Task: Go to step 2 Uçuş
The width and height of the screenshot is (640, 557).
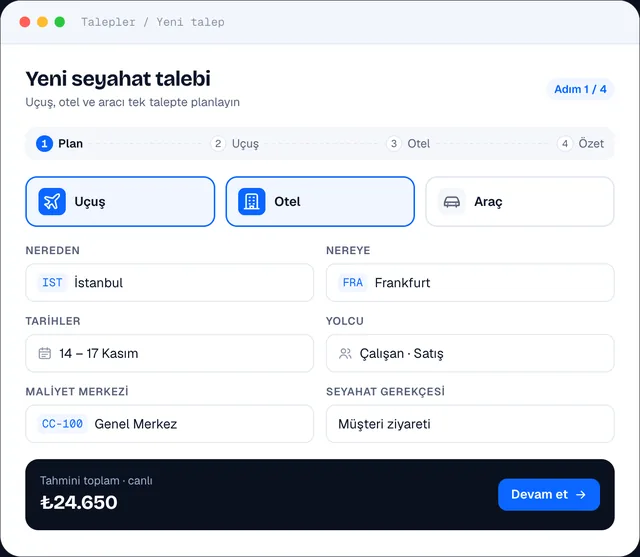Action: tap(235, 144)
